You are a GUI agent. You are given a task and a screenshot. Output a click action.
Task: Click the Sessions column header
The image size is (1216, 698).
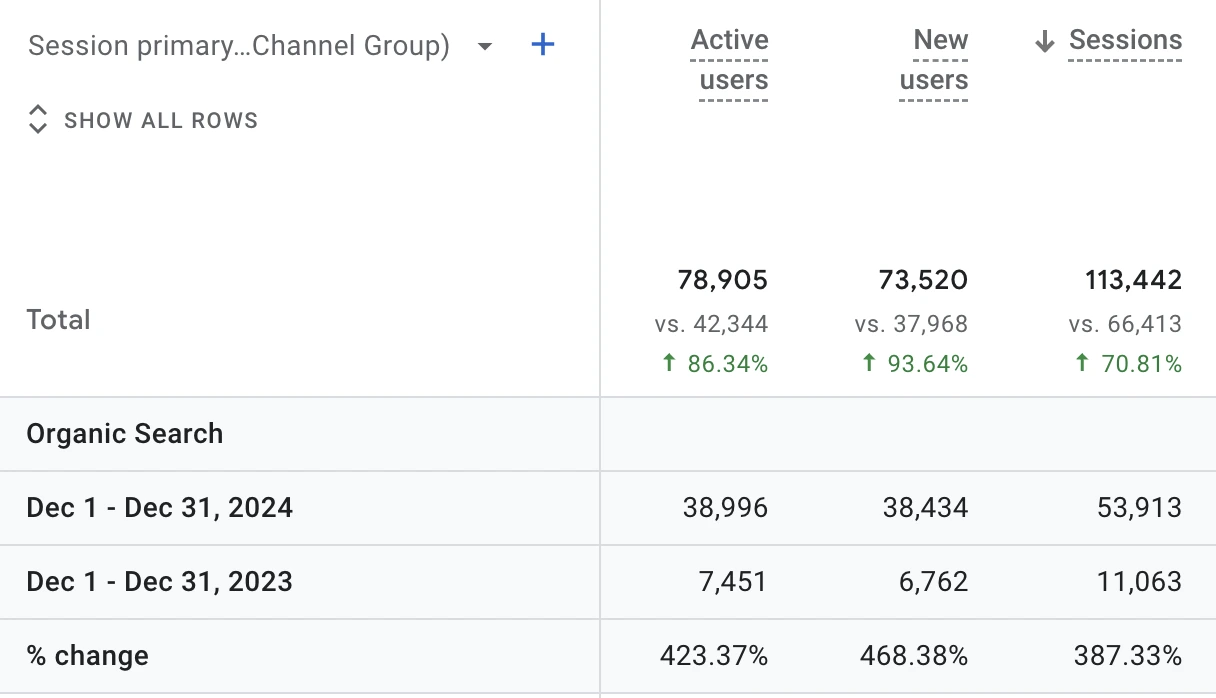point(1125,41)
